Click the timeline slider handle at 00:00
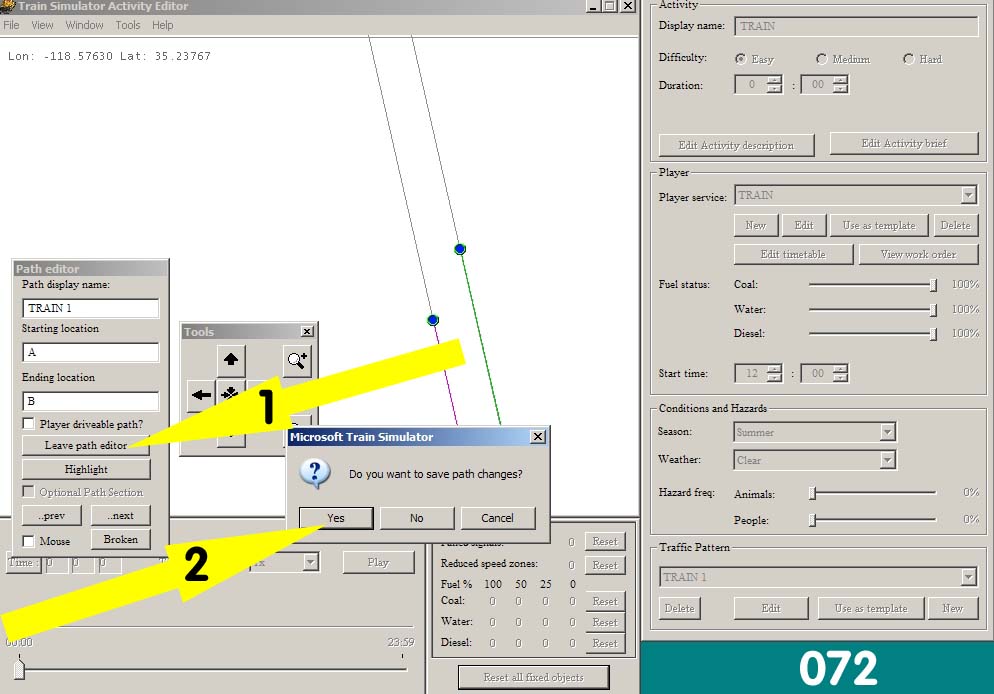 coord(19,669)
